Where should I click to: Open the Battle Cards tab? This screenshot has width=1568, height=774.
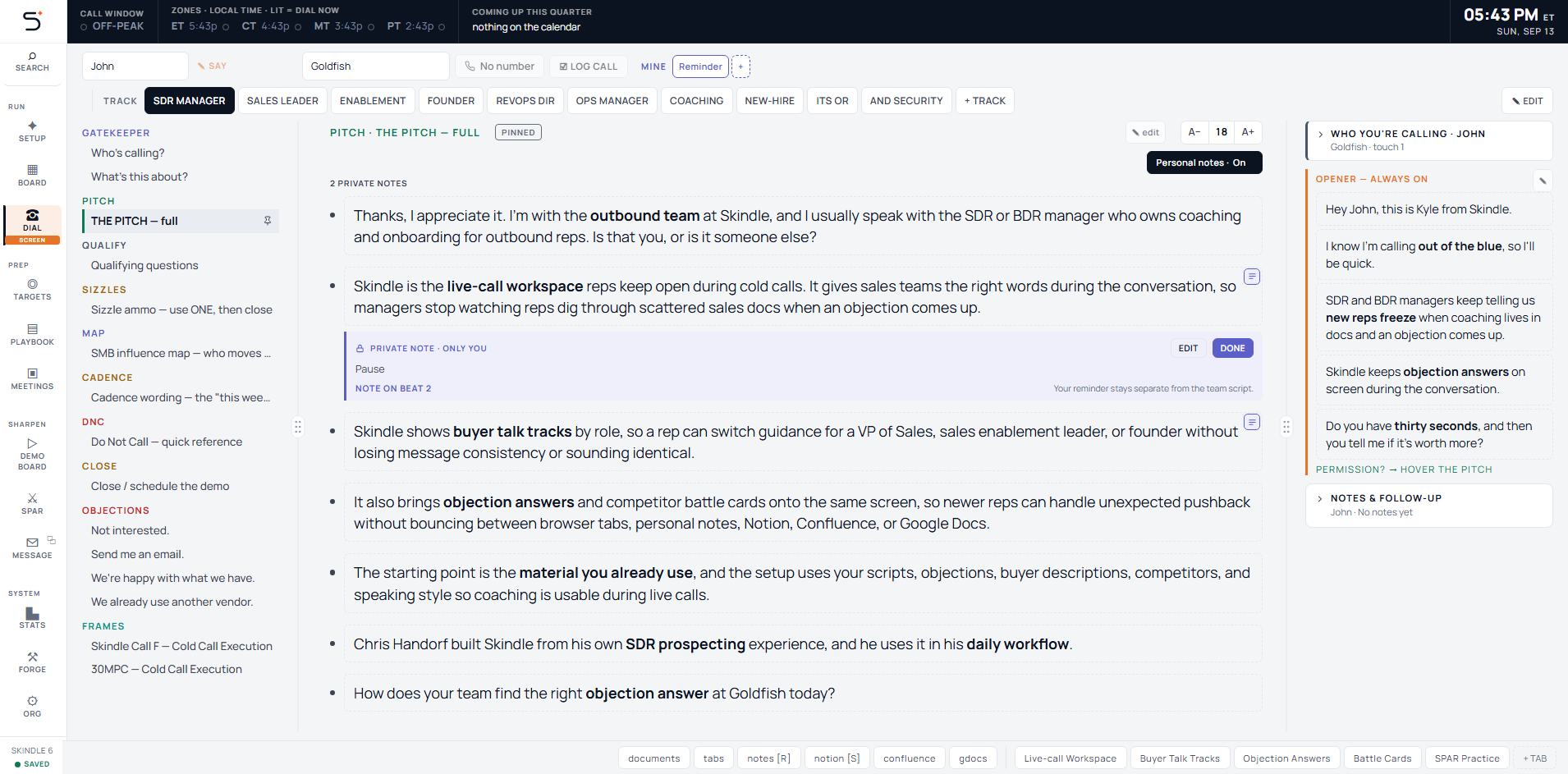point(1382,758)
